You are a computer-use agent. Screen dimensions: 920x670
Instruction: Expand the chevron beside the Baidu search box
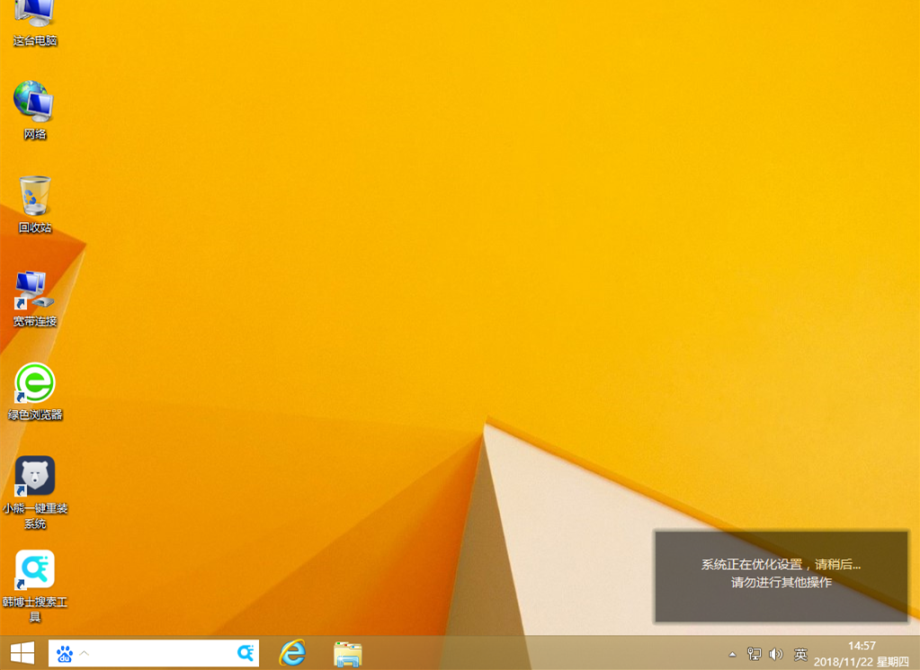pyautogui.click(x=84, y=655)
